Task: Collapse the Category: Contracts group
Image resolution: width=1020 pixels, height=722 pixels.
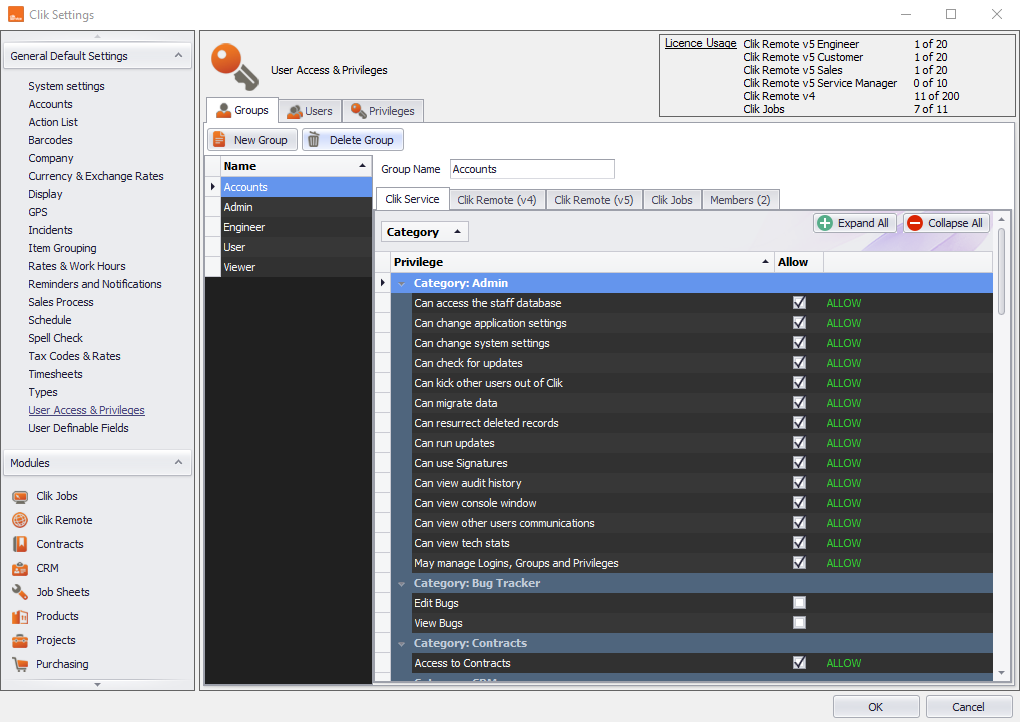Action: tap(401, 644)
